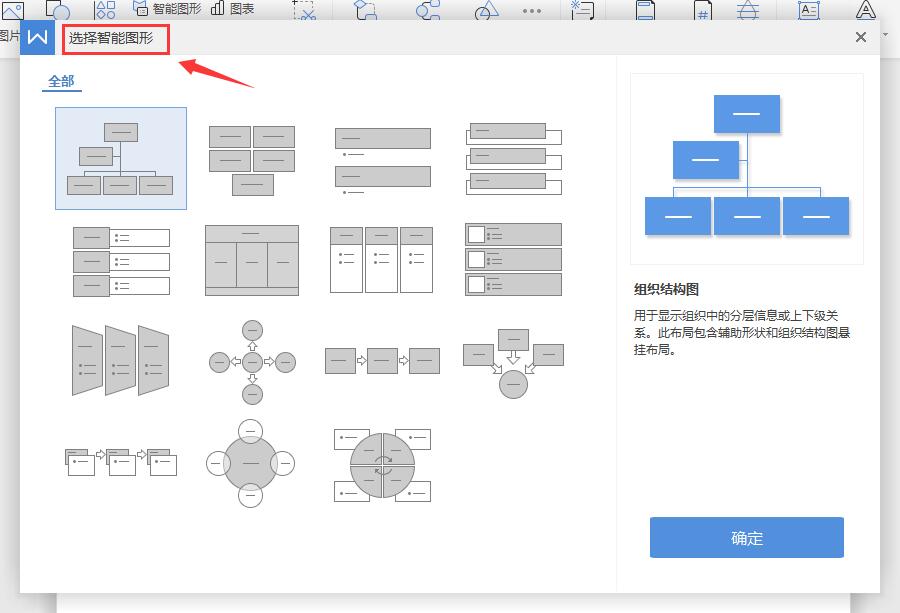Switch to the 全部 category tab

pos(61,82)
